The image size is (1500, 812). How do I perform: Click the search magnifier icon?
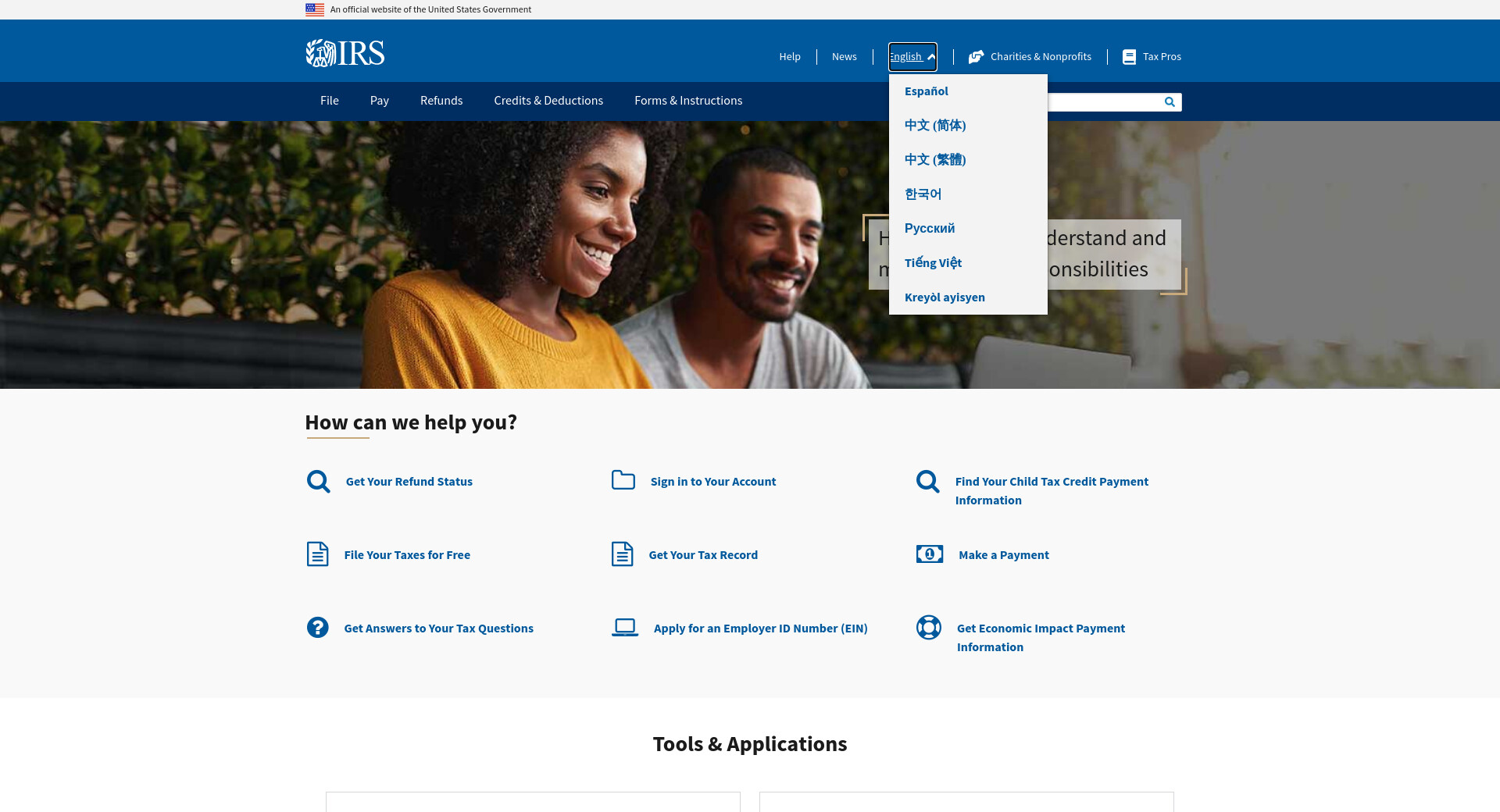(x=1170, y=102)
